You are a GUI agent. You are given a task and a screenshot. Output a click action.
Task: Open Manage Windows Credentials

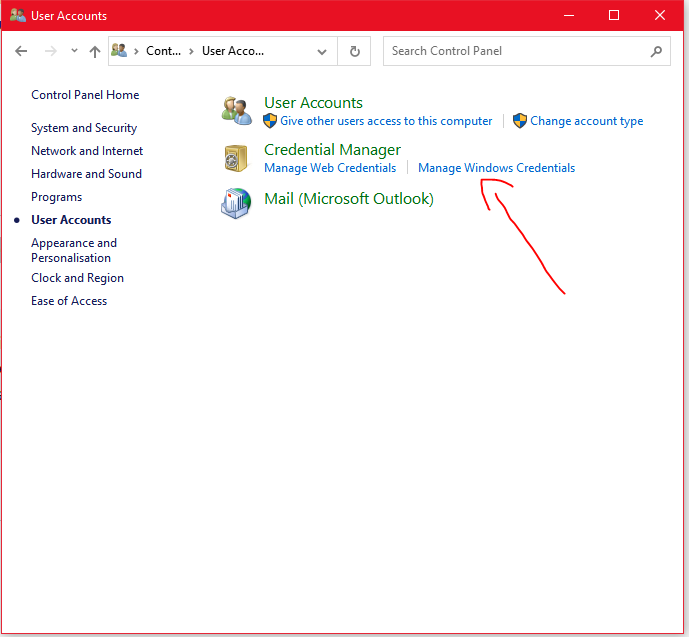(496, 168)
